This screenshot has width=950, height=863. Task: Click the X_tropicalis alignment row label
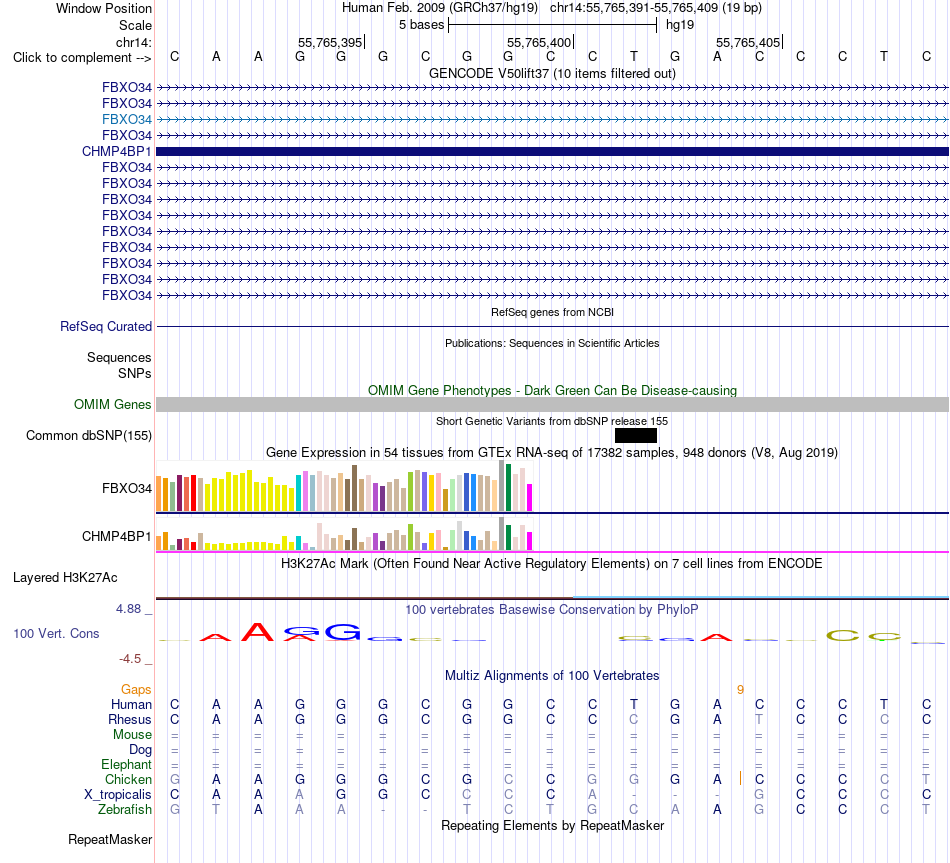coord(118,795)
